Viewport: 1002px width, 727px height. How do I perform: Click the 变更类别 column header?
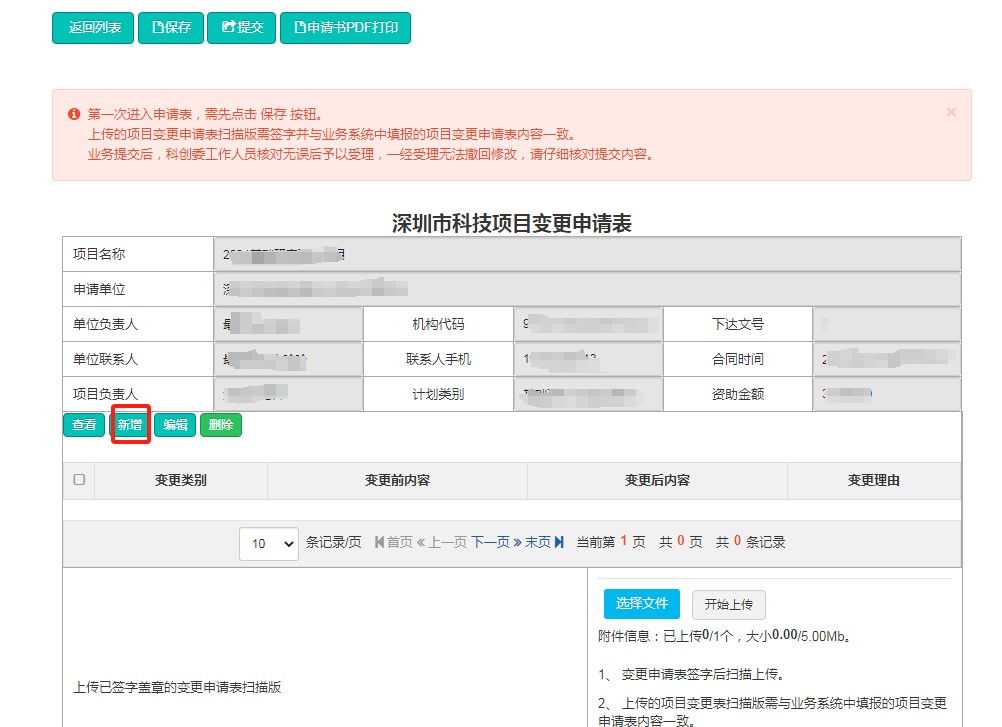(x=181, y=479)
